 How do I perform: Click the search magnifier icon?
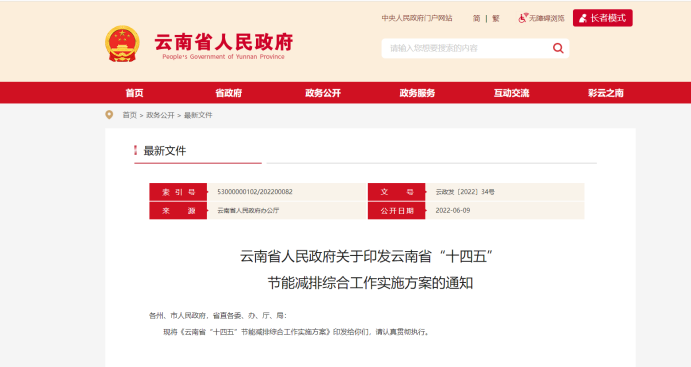tap(558, 48)
